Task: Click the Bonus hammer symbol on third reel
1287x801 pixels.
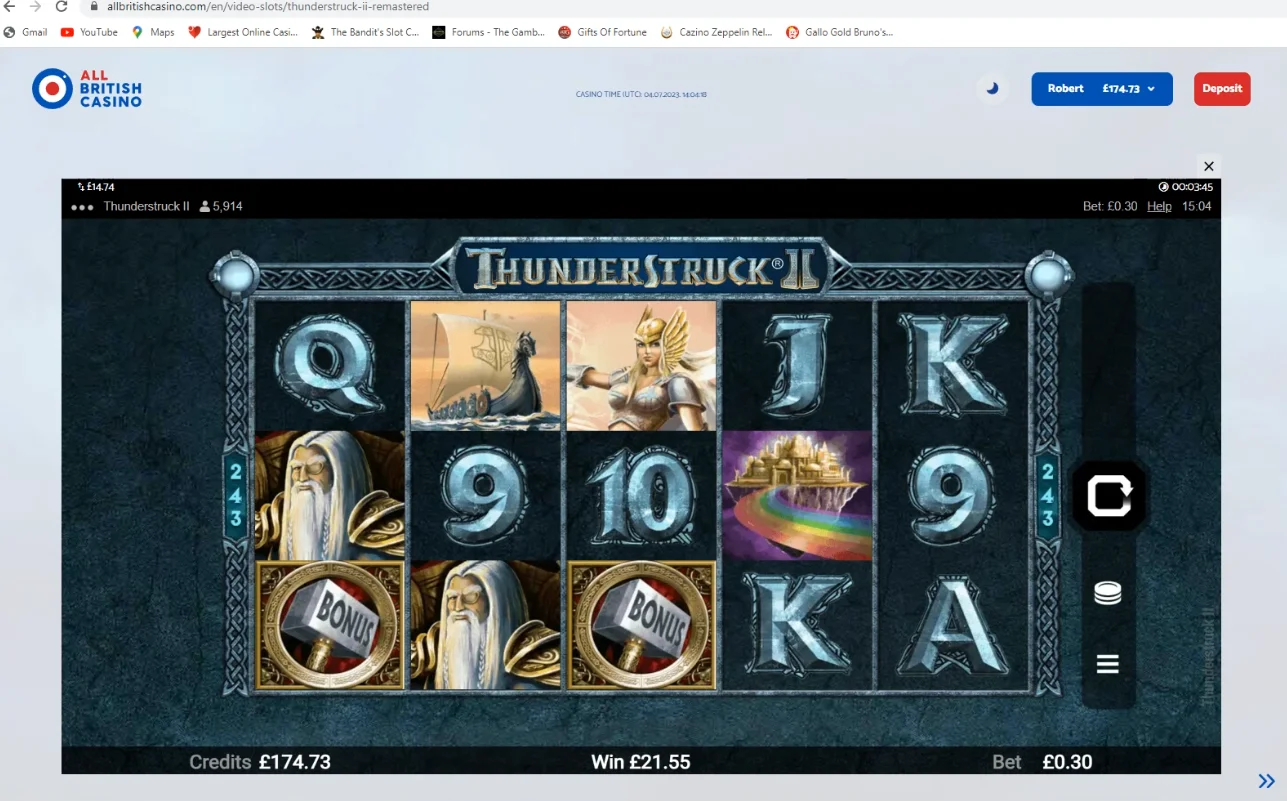Action: pyautogui.click(x=641, y=625)
